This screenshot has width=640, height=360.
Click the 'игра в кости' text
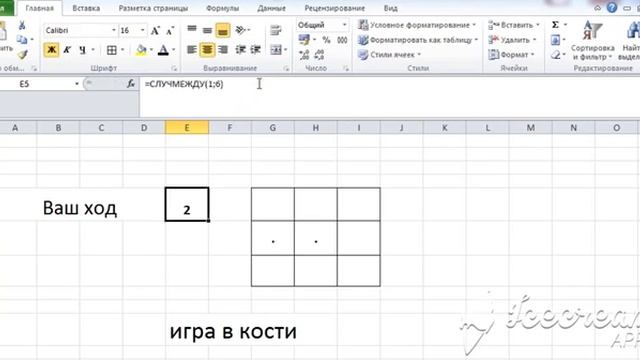coord(233,331)
